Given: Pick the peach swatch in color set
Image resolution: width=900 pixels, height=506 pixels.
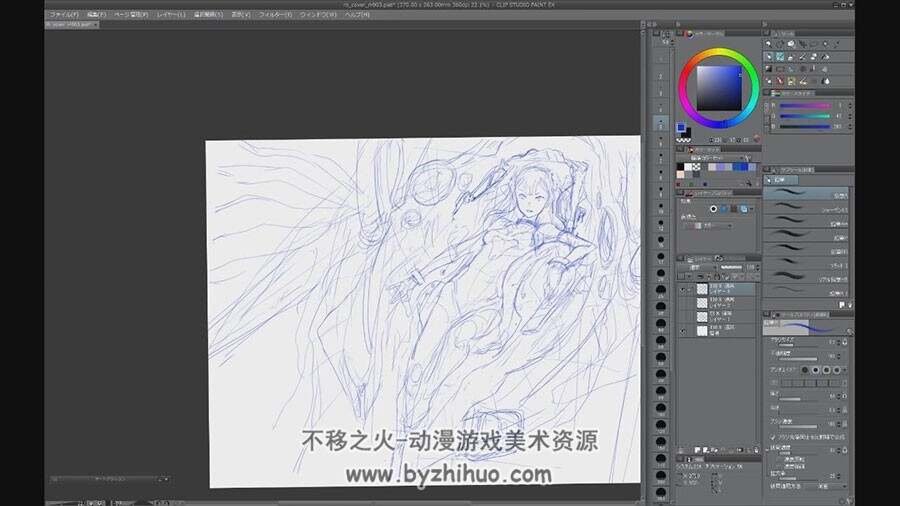Looking at the screenshot, I should [680, 174].
